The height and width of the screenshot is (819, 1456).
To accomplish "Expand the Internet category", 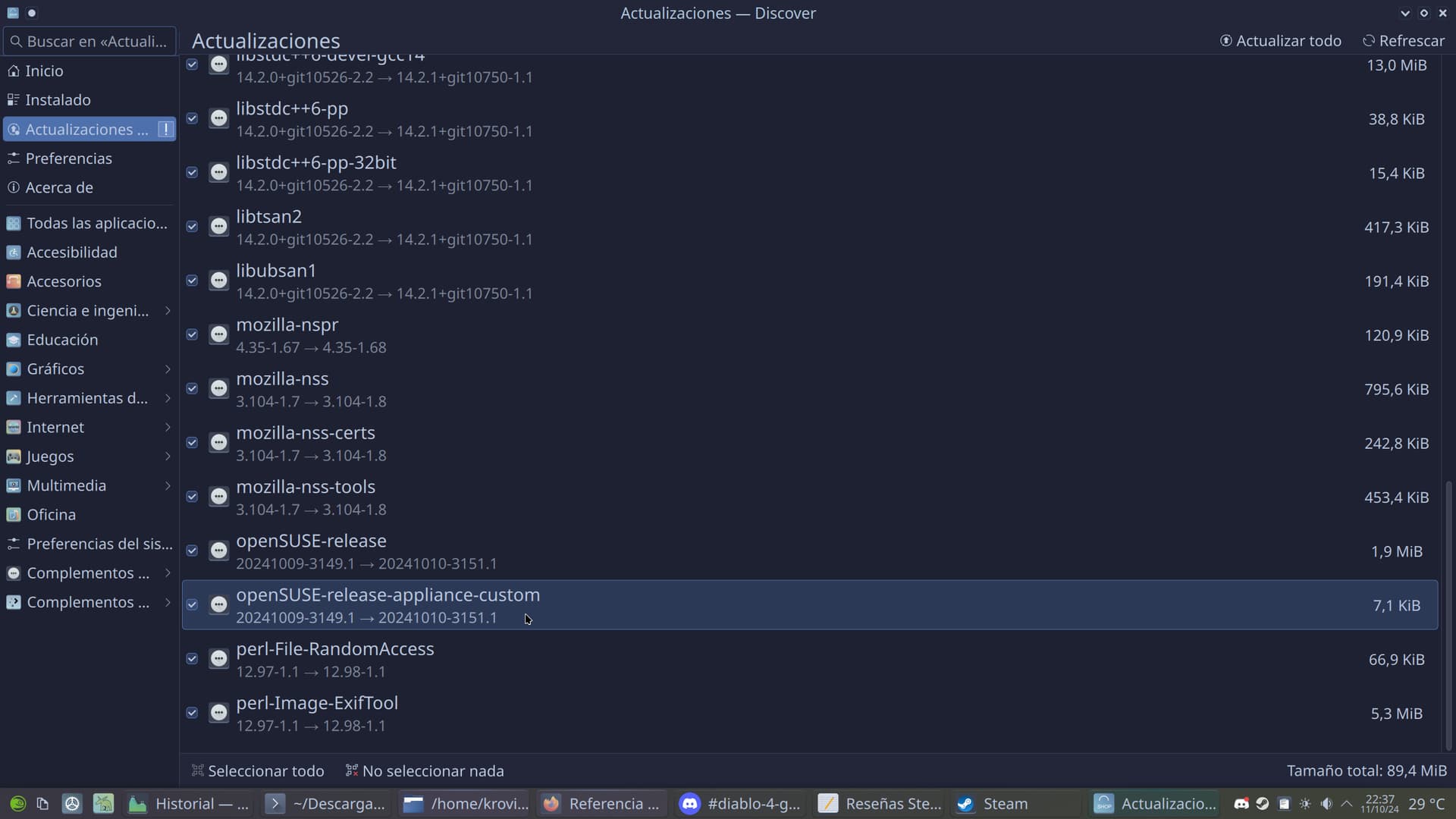I will point(167,427).
